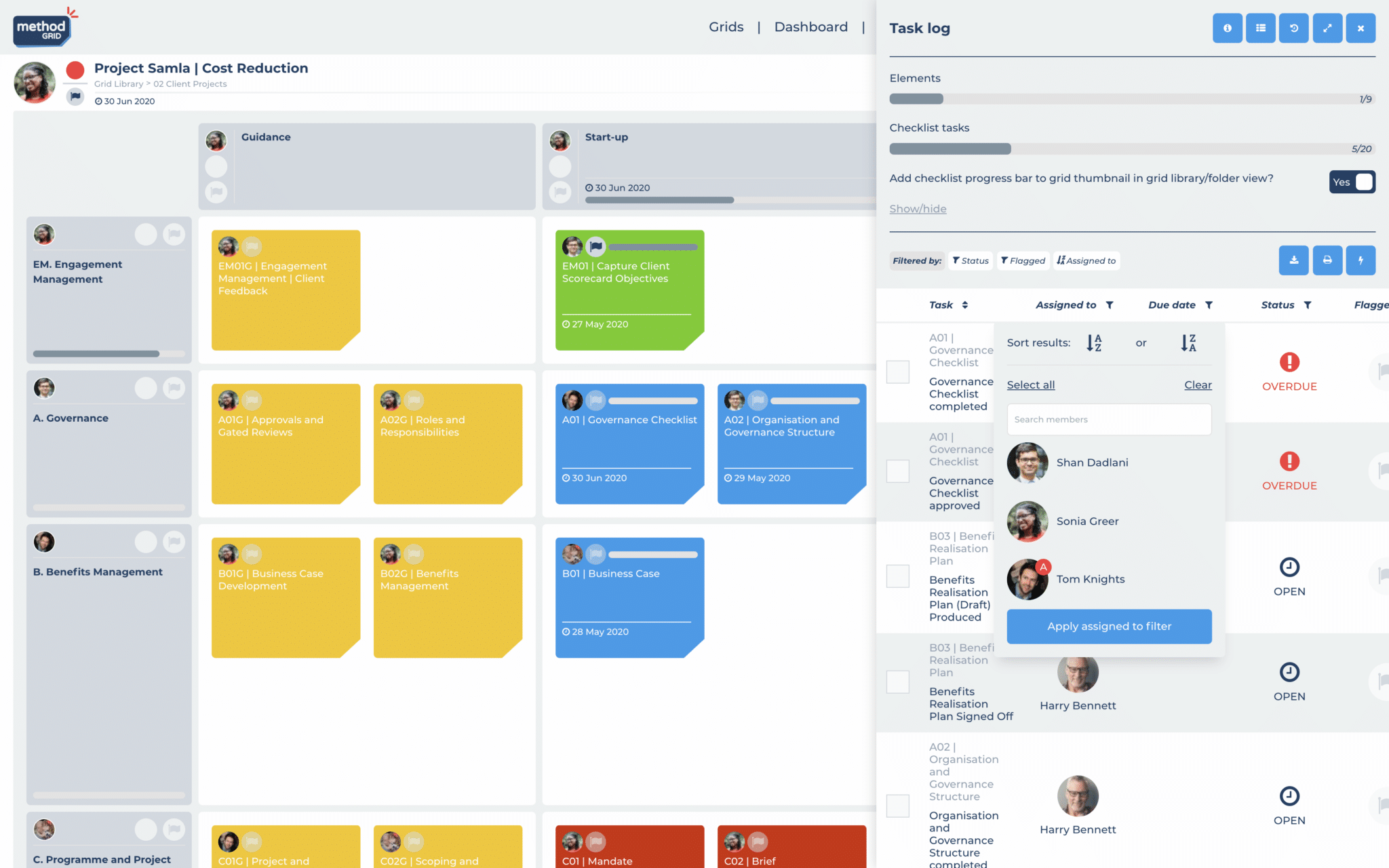
Task: Click into the Search members field
Action: tap(1109, 420)
